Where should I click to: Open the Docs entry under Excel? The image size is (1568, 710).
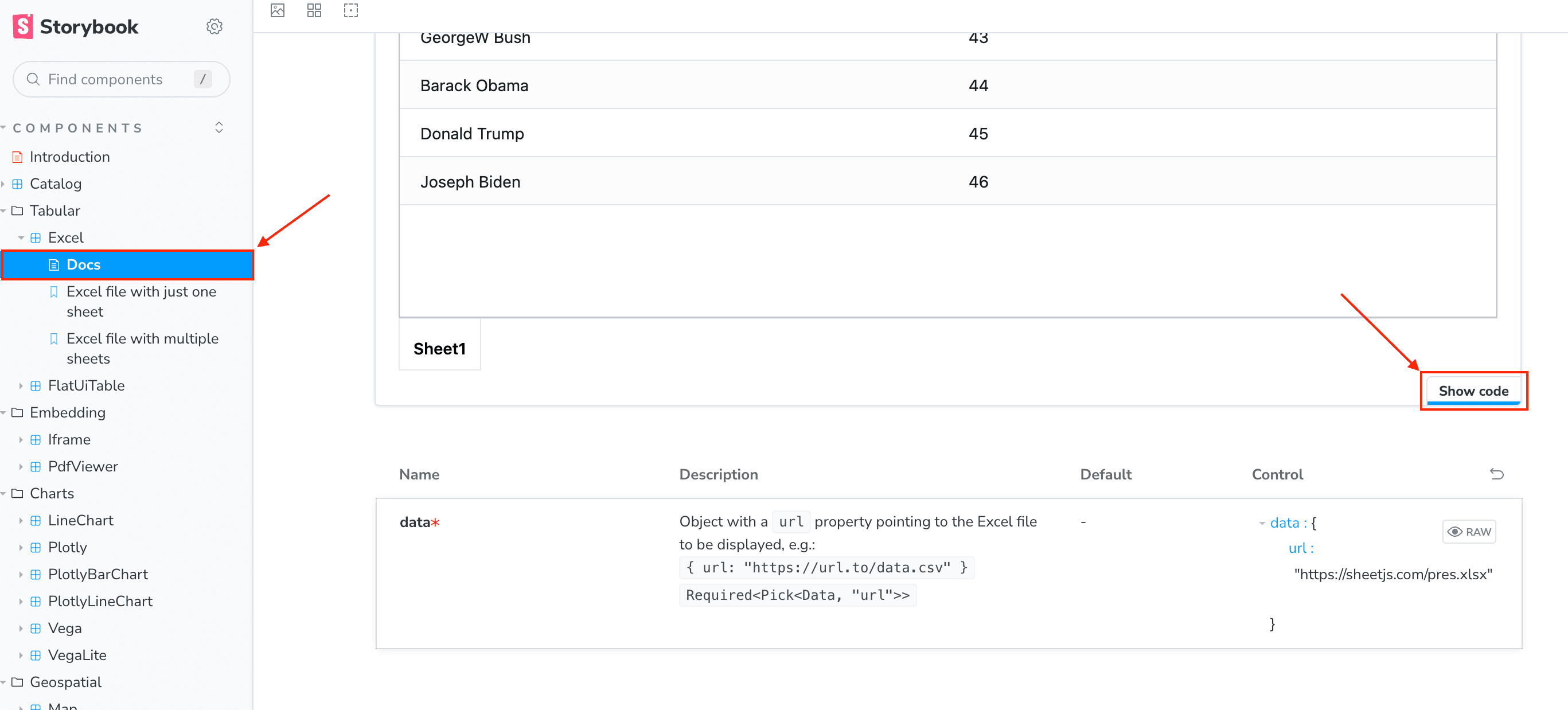(x=83, y=264)
